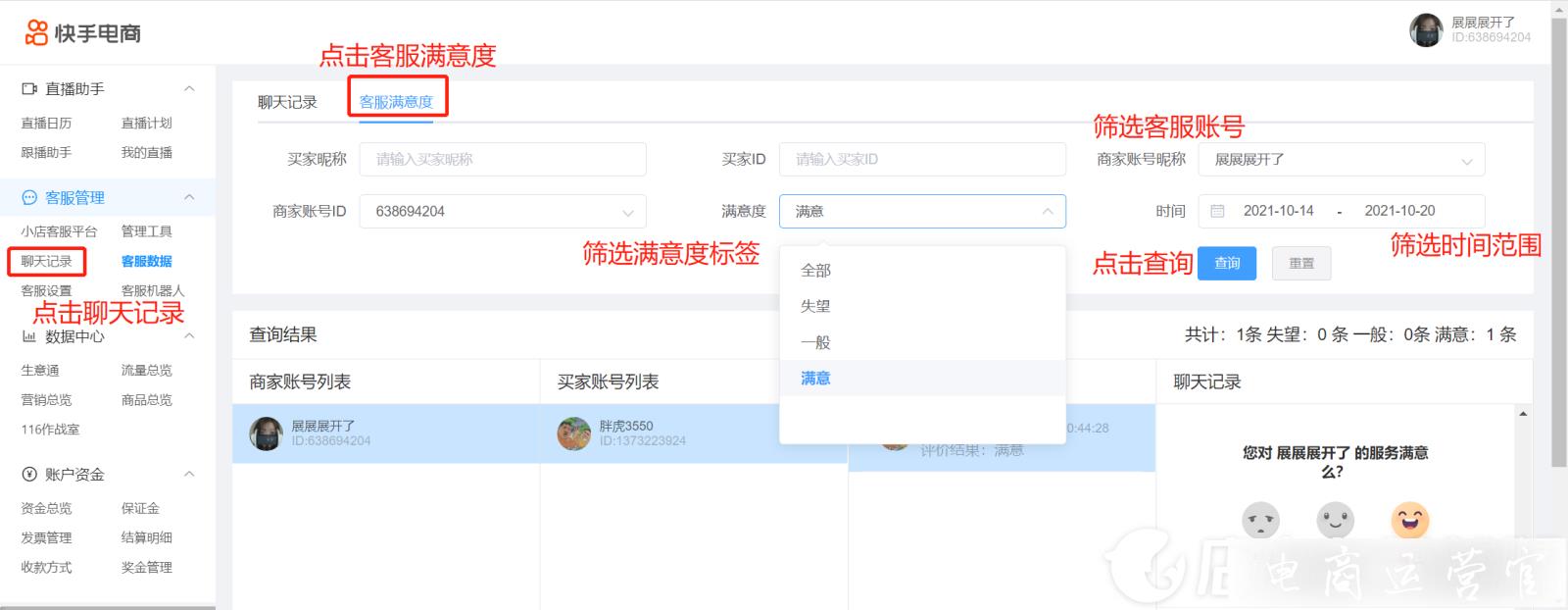Expand the 商家账号ID dropdown
This screenshot has height=610, width=1568.
(x=502, y=212)
